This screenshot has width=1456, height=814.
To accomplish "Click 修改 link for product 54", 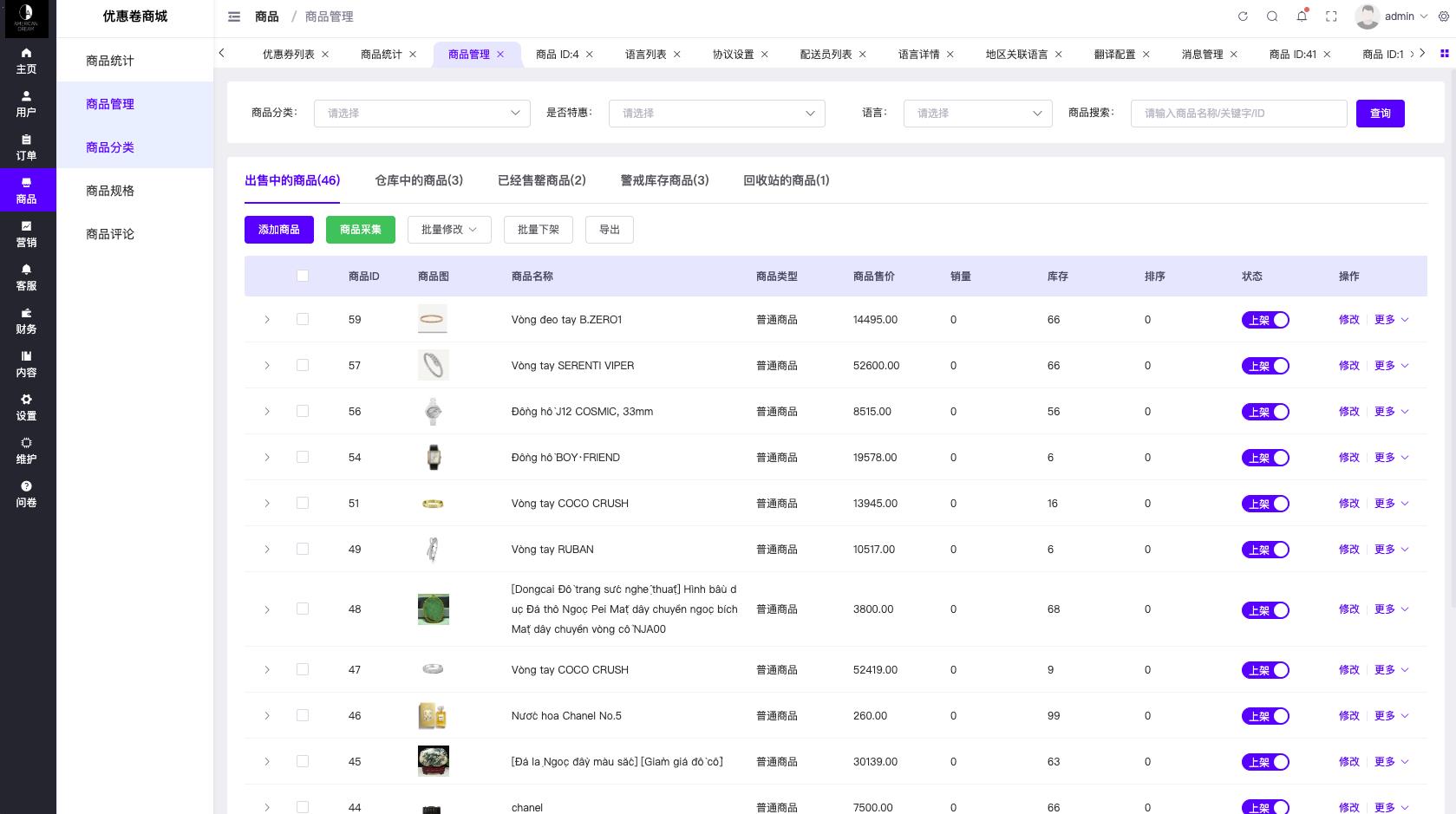I will [x=1348, y=458].
